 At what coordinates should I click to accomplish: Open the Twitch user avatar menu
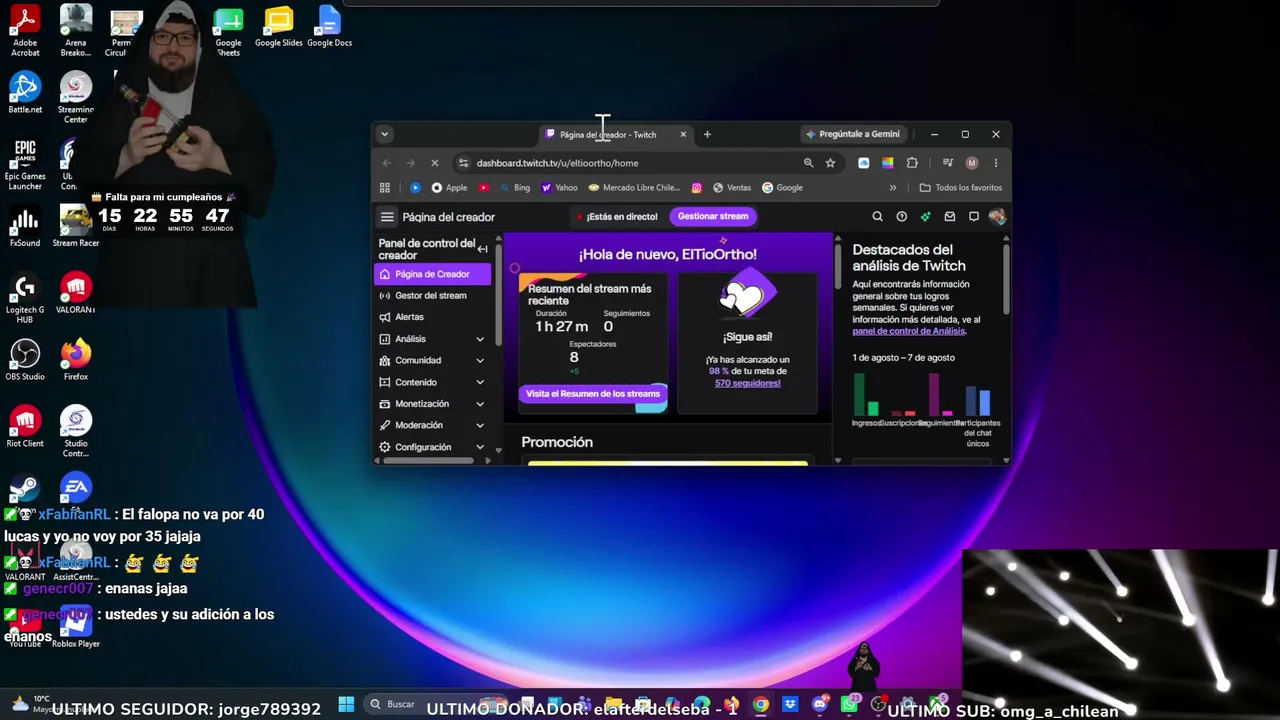pyautogui.click(x=996, y=217)
